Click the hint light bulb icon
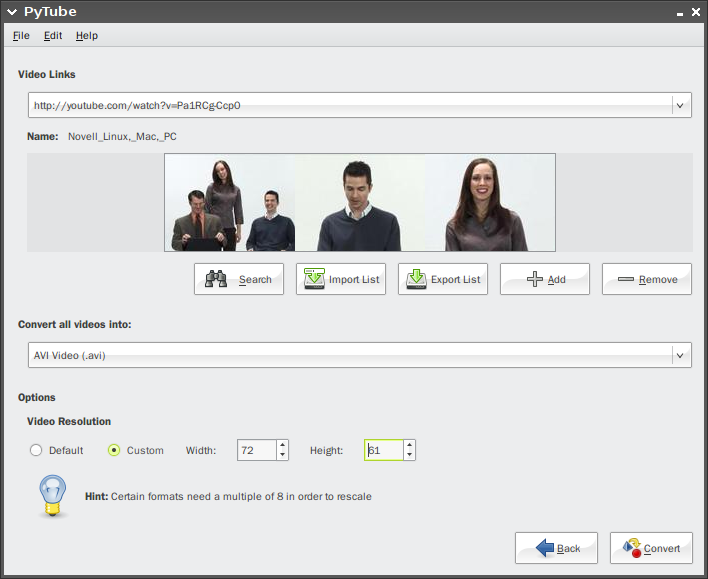 point(53,495)
